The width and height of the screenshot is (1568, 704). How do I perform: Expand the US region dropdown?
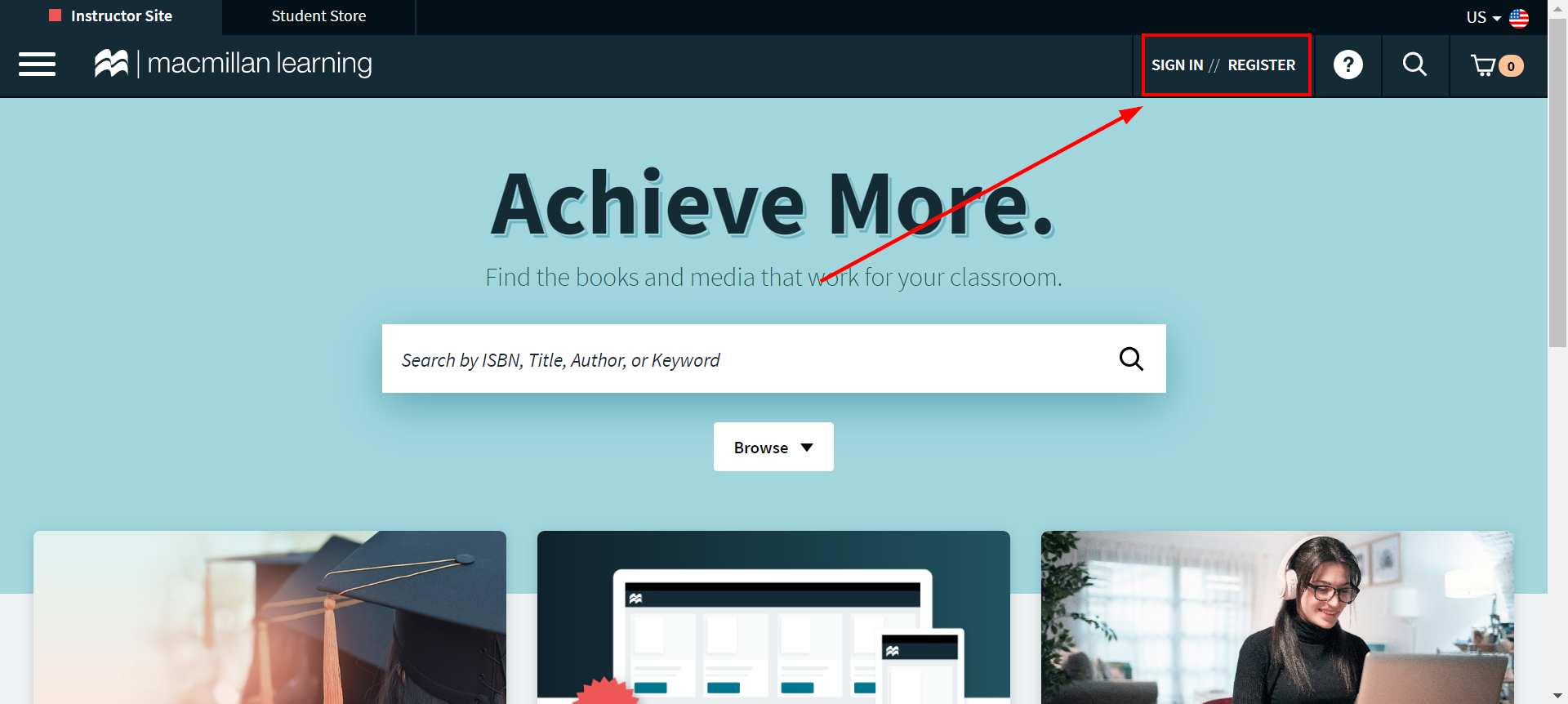pyautogui.click(x=1483, y=17)
